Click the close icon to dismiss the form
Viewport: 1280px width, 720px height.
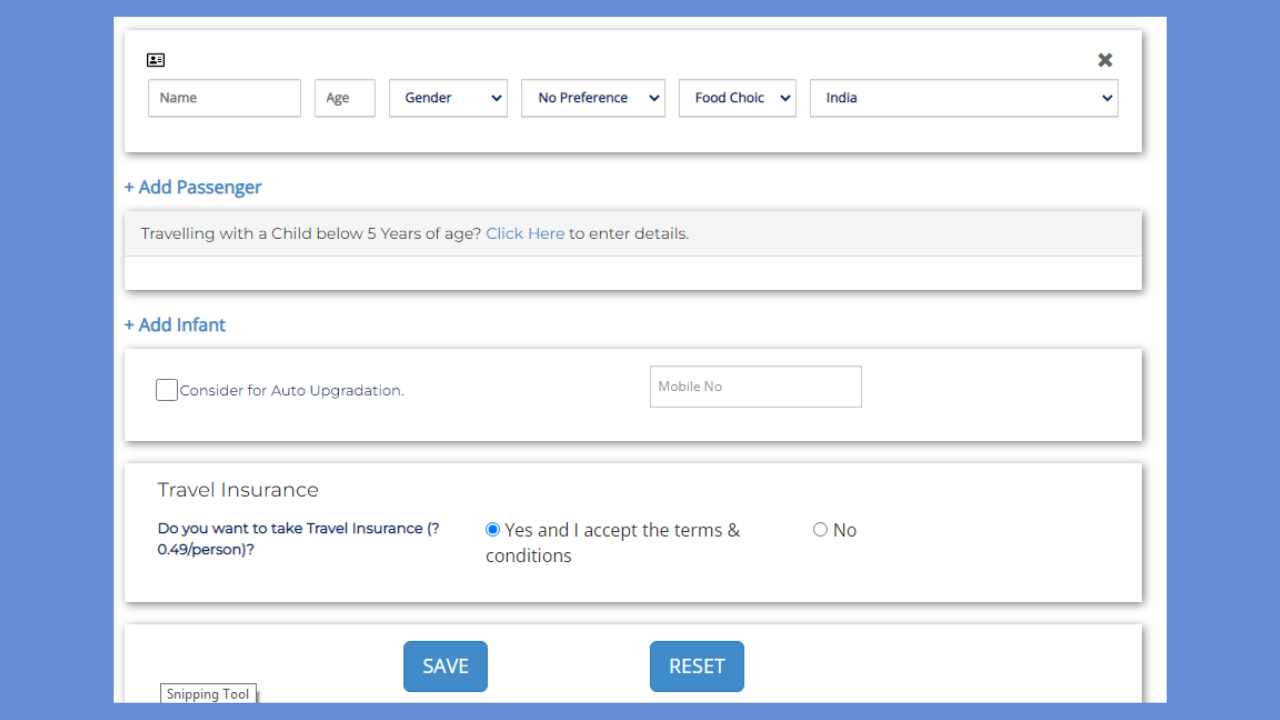click(x=1105, y=60)
